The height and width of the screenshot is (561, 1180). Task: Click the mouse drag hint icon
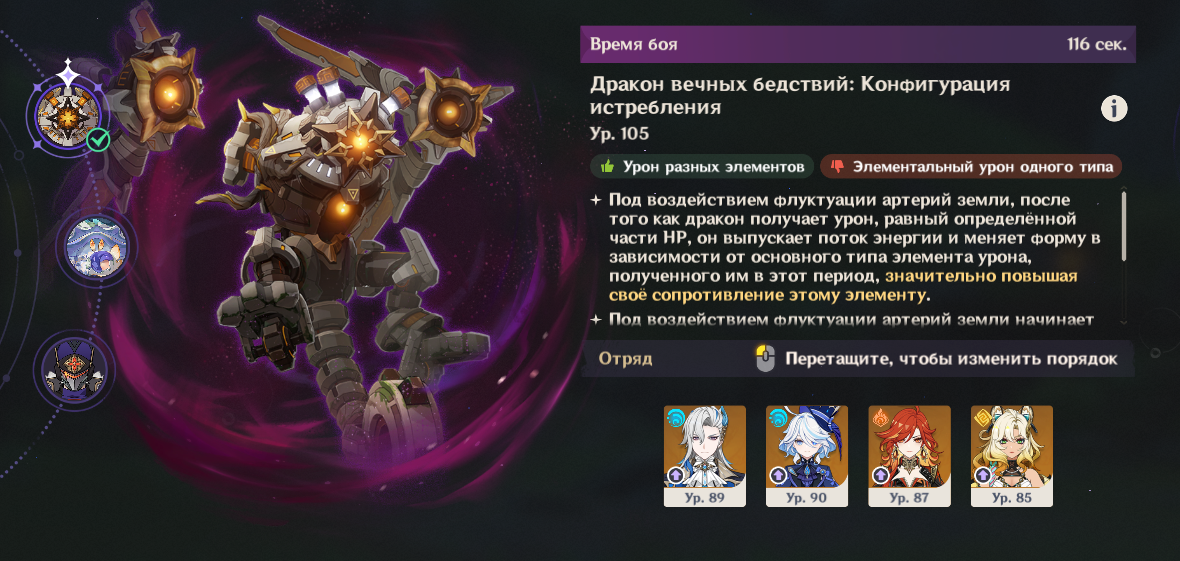pyautogui.click(x=765, y=358)
